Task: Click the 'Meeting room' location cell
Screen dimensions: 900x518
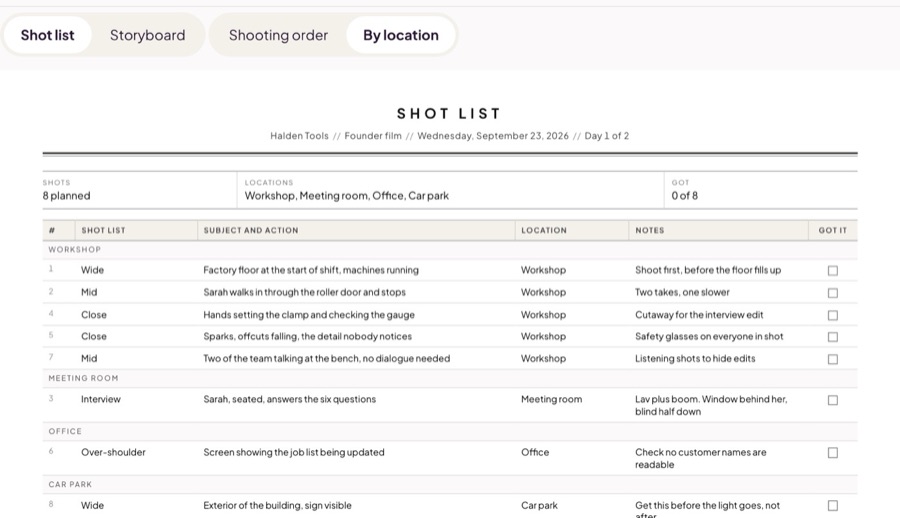Action: point(551,399)
